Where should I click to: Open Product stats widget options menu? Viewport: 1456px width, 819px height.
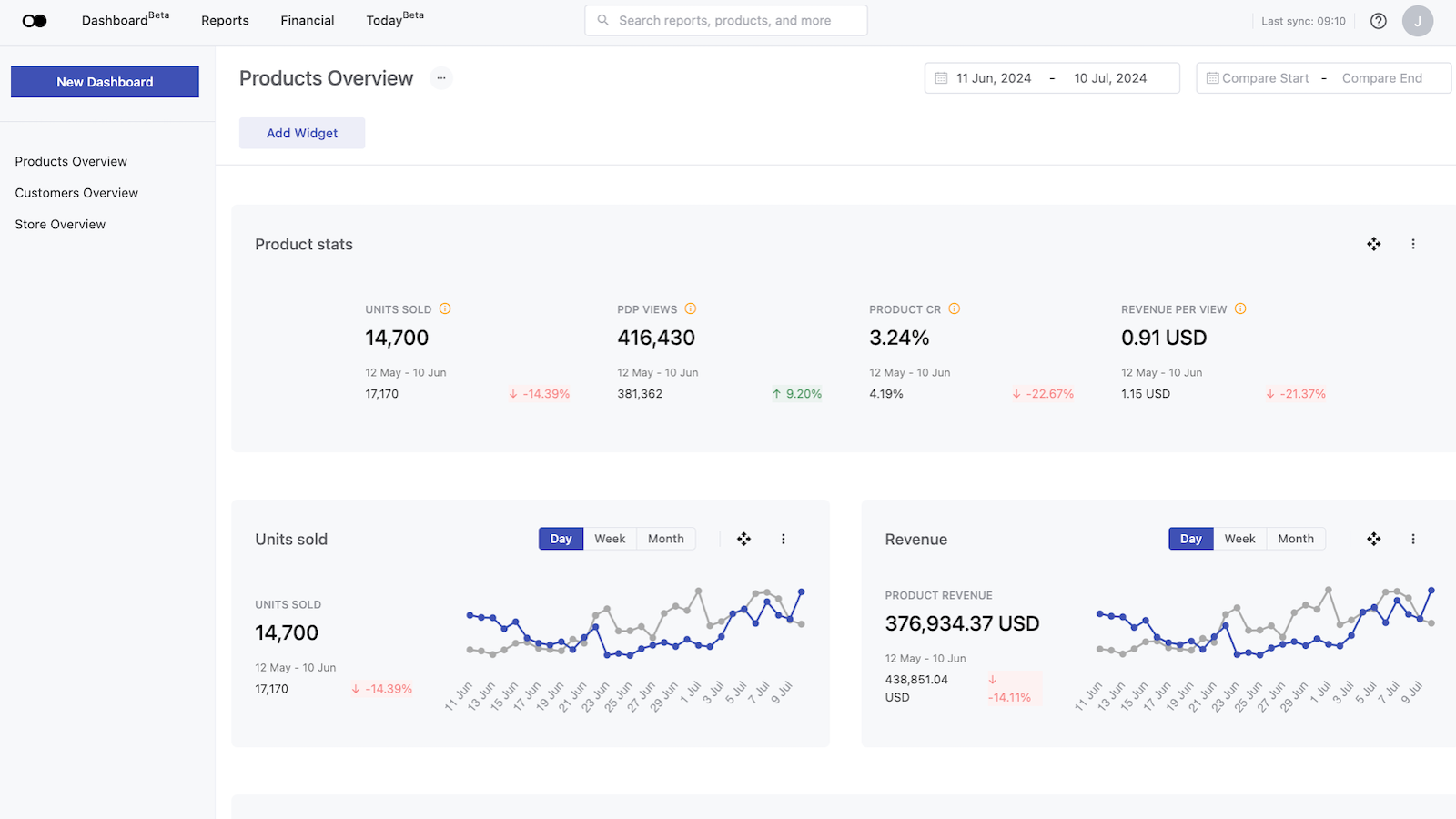1412,244
